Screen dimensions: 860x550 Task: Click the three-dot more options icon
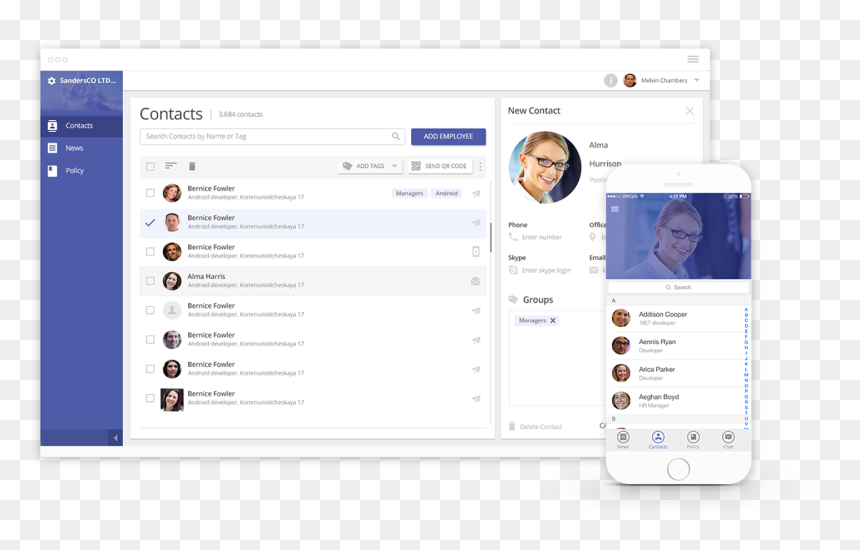[x=480, y=166]
